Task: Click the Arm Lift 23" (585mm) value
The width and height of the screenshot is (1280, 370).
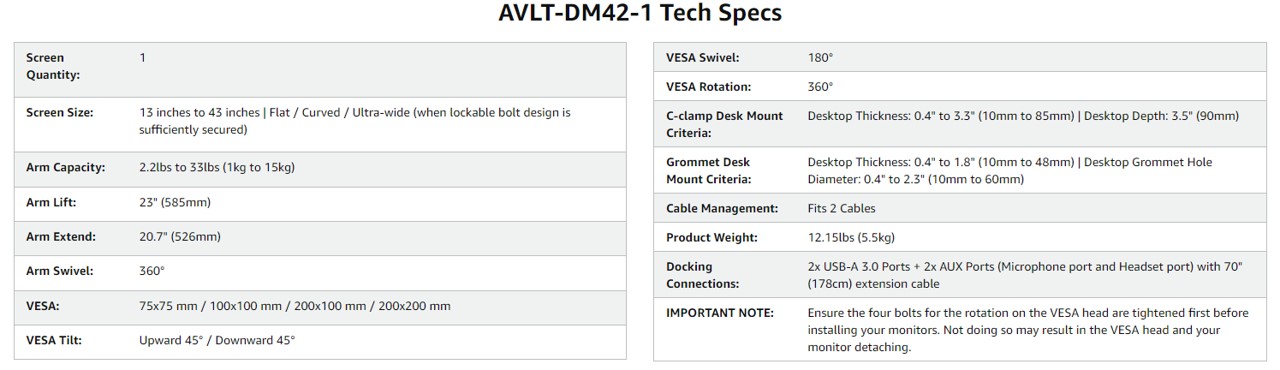Action: click(x=175, y=202)
